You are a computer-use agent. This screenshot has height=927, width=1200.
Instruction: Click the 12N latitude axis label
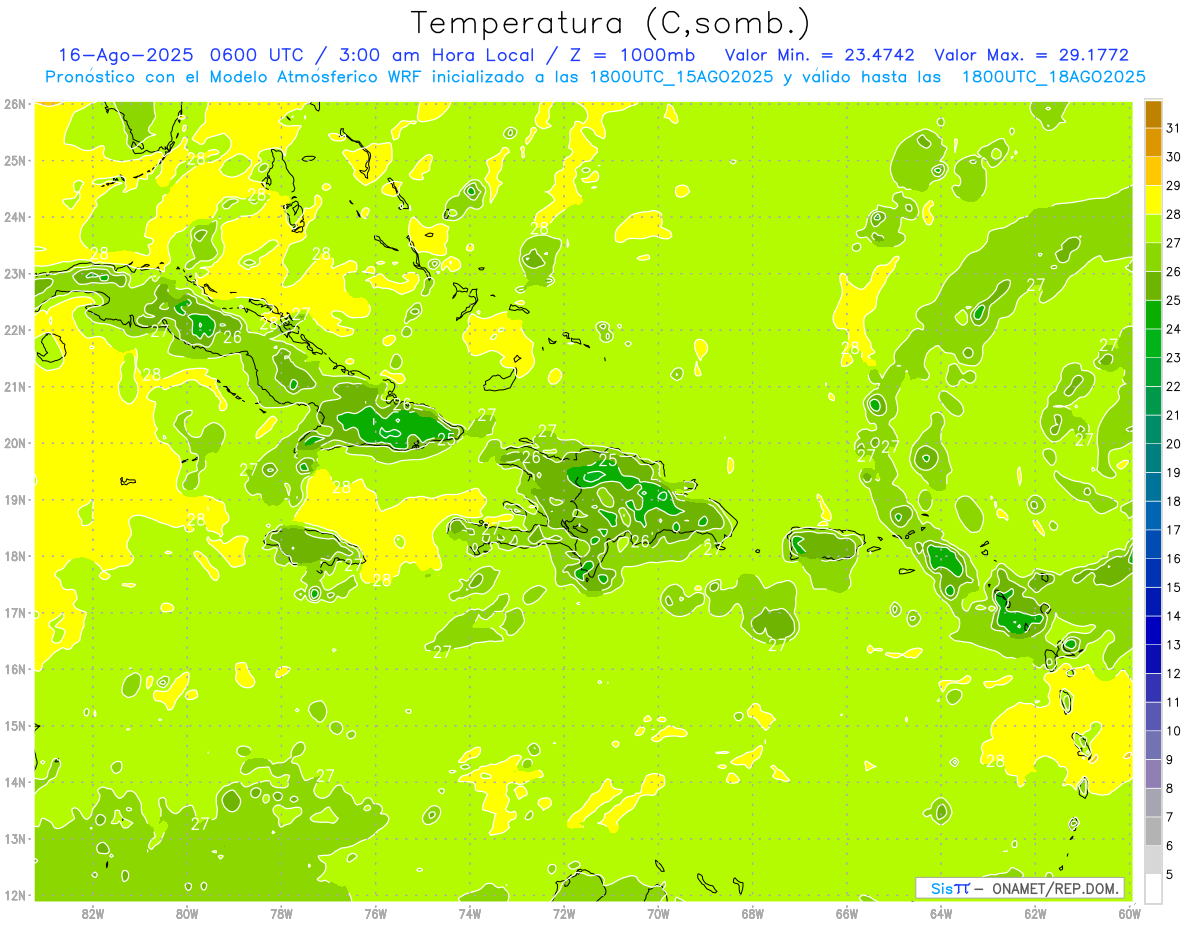coord(15,895)
